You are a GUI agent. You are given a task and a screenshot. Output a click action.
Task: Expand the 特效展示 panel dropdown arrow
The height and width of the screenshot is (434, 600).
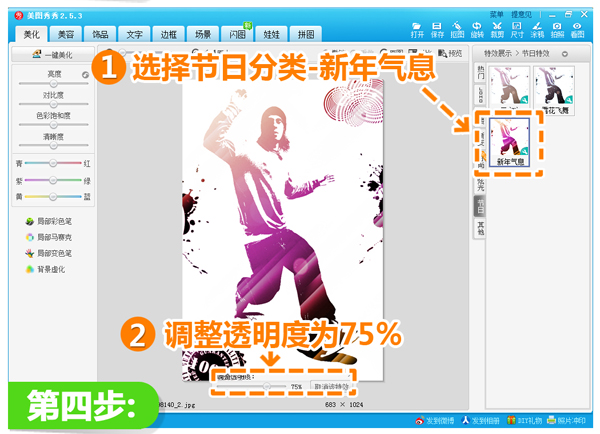coord(566,54)
